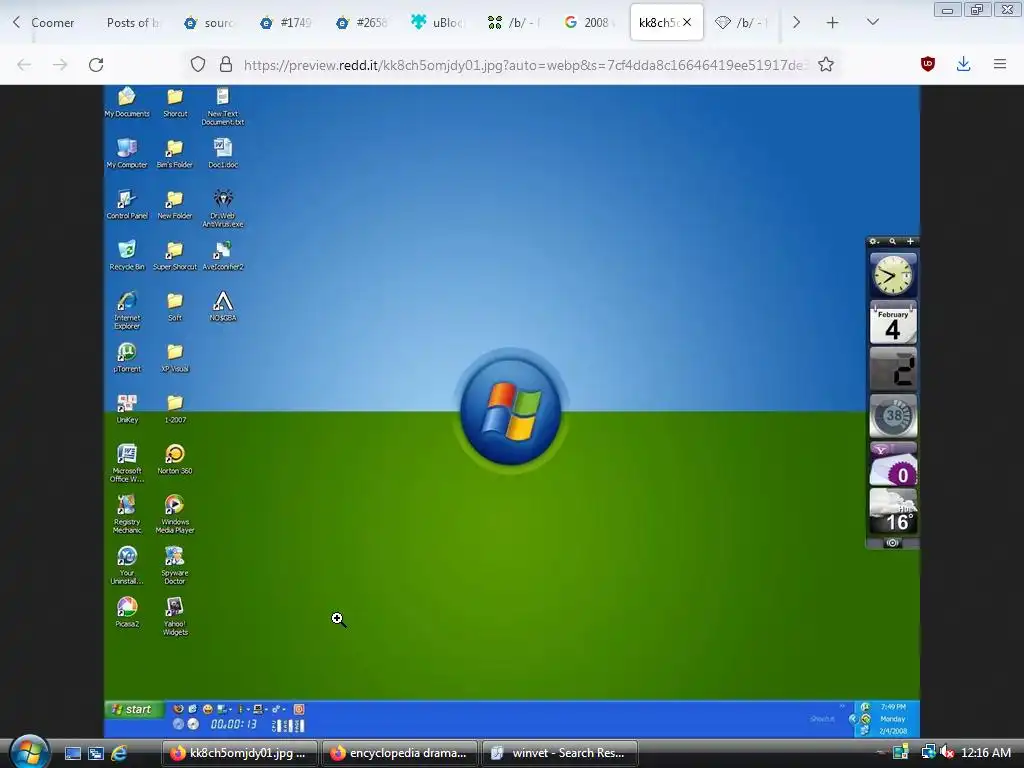Click My Computer icon in pictured desktop
Viewport: 1024px width, 768px height.
click(127, 153)
